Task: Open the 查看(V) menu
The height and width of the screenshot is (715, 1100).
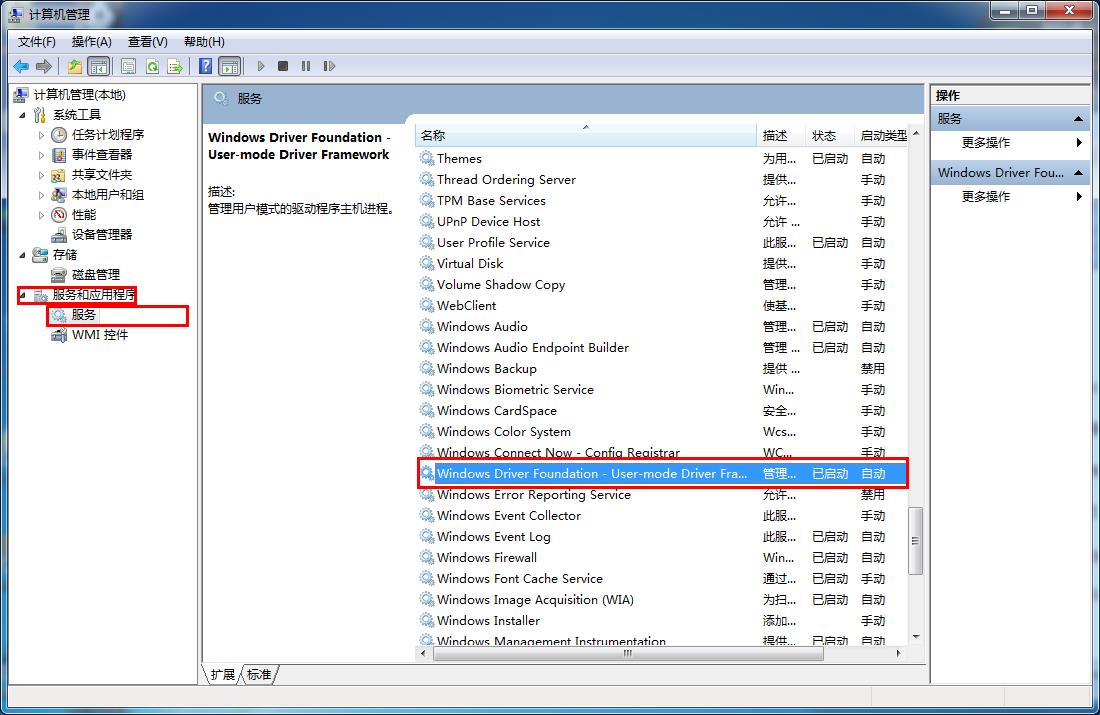Action: 145,41
